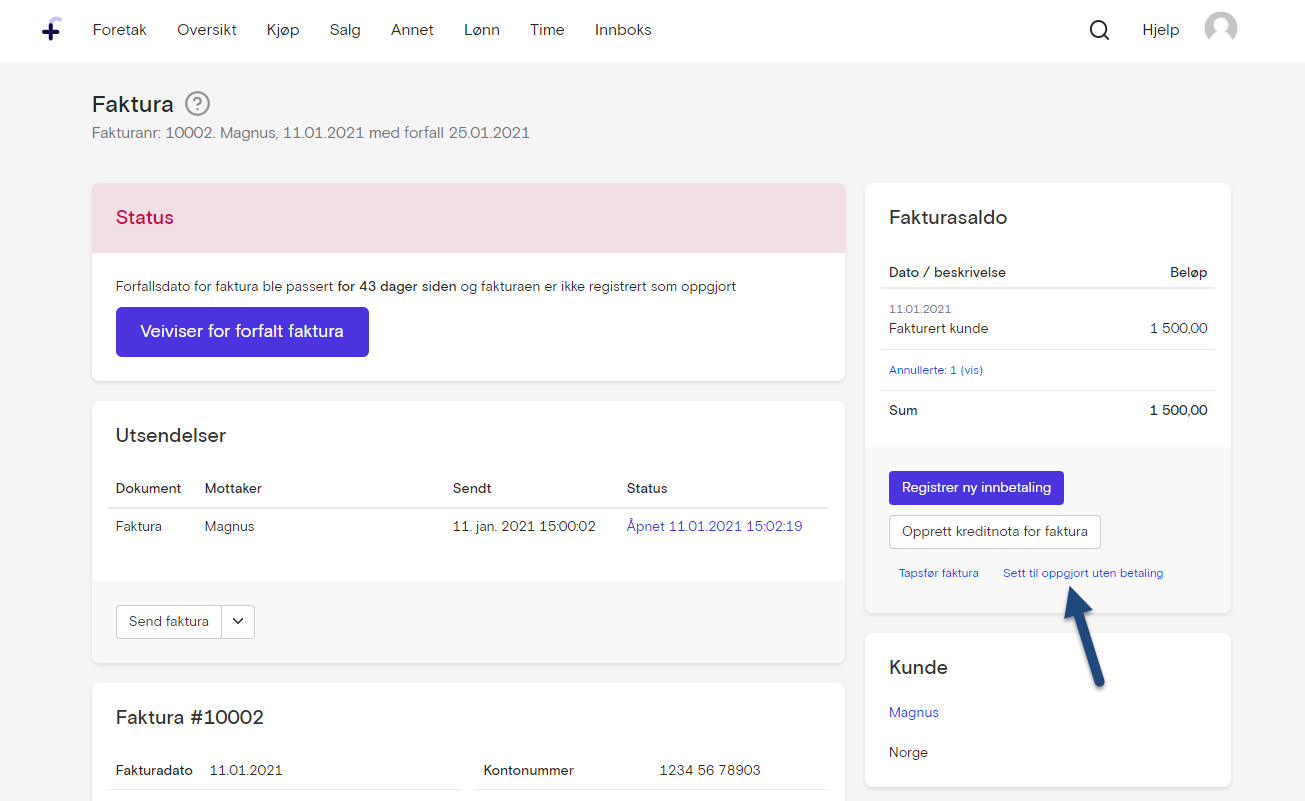Click the Tapsfør faktura link
The width and height of the screenshot is (1305, 801).
pos(939,573)
